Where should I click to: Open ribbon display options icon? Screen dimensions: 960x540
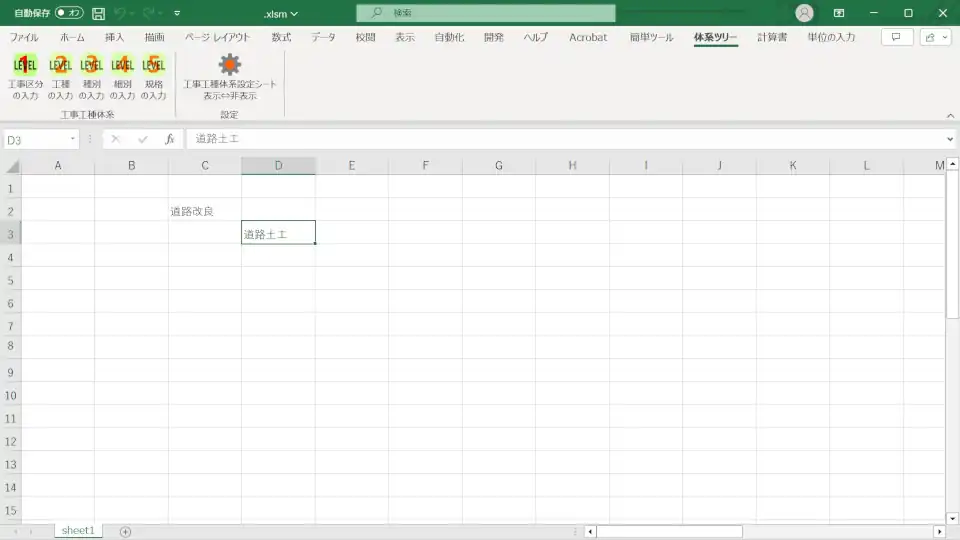(839, 13)
